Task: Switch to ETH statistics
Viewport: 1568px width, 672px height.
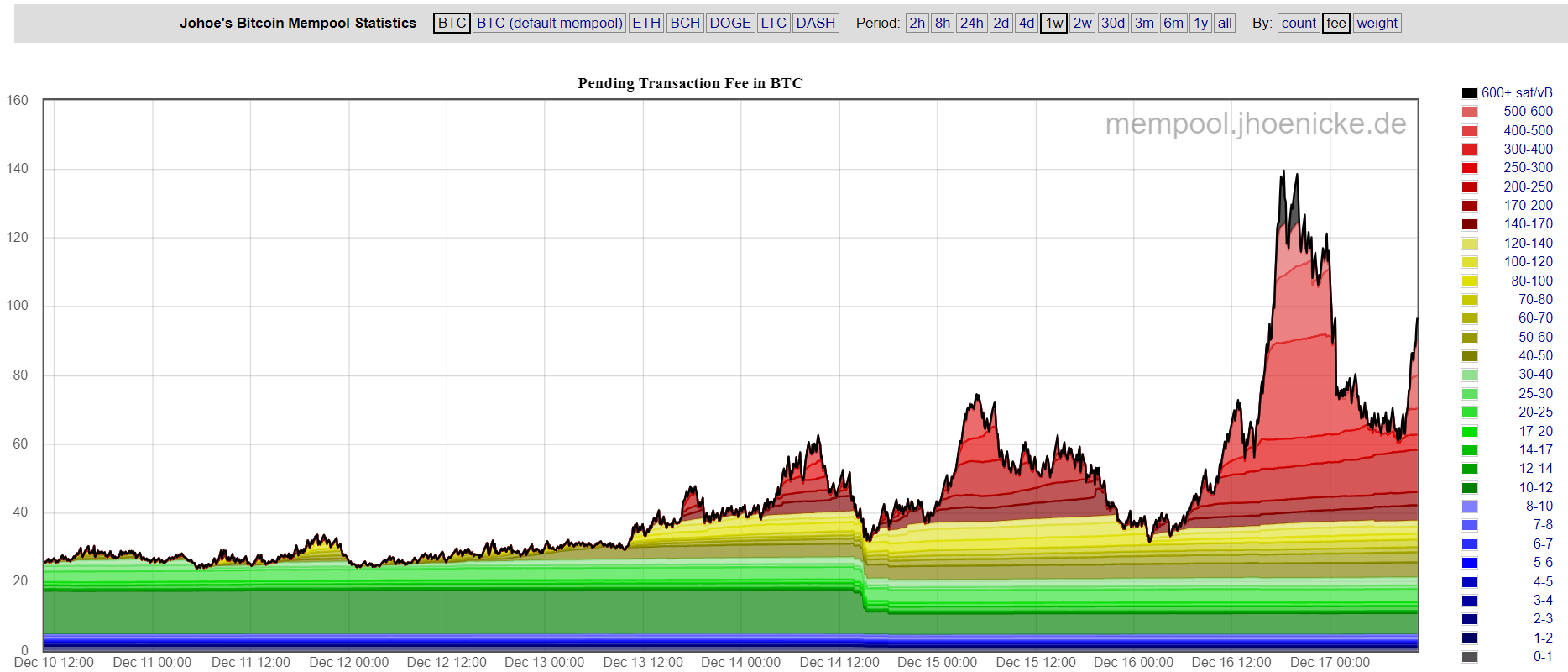Action: 646,23
